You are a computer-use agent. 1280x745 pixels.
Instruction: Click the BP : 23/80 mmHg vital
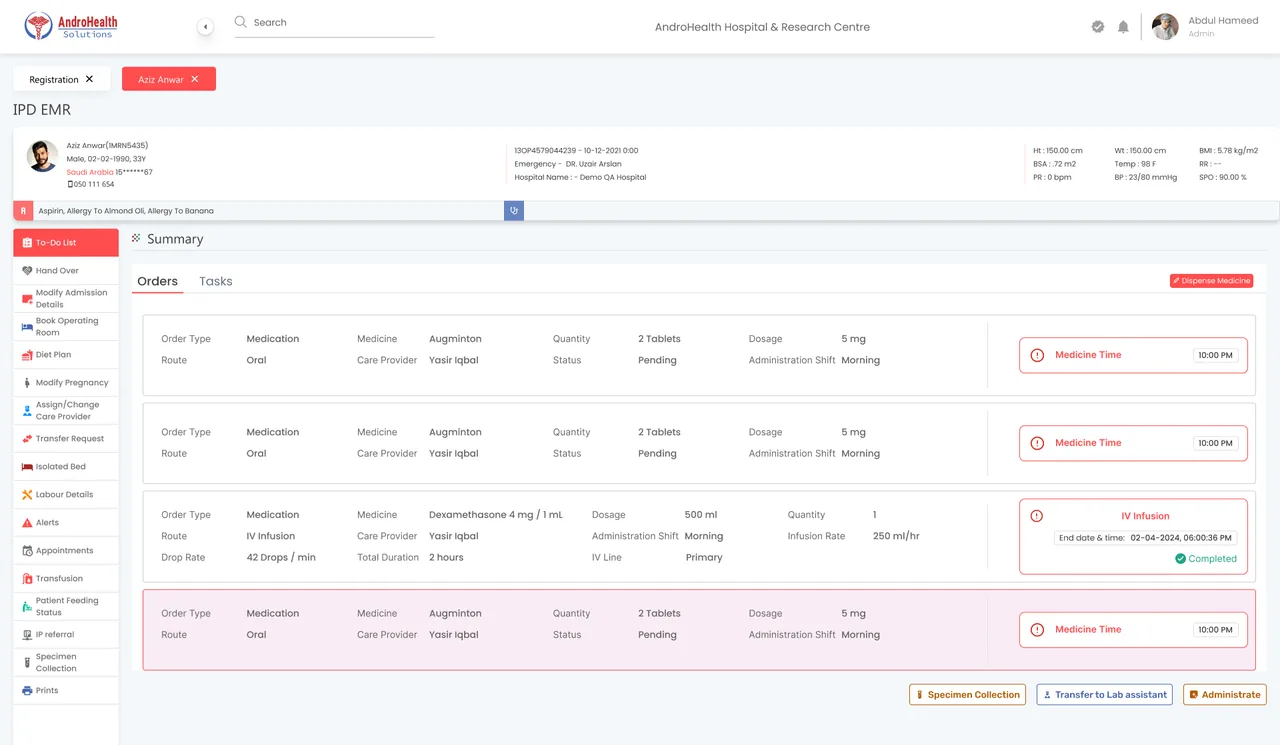click(1146, 177)
